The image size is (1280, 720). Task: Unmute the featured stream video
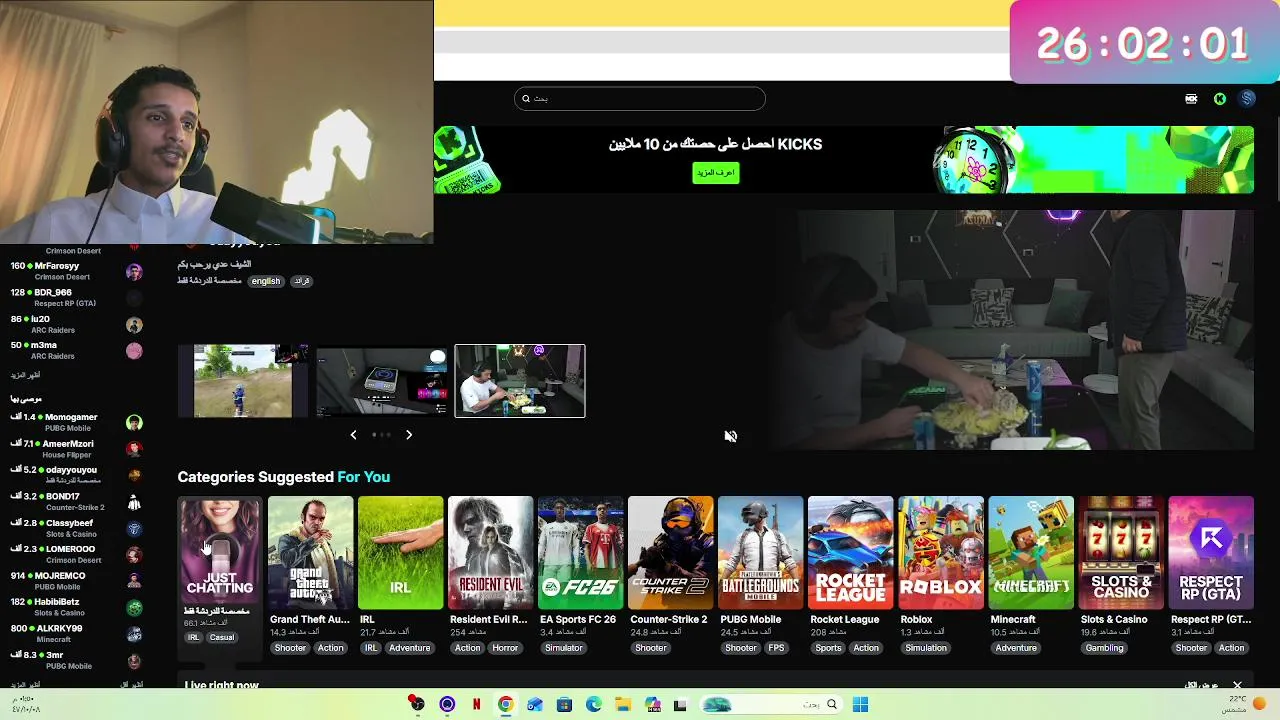[x=731, y=436]
